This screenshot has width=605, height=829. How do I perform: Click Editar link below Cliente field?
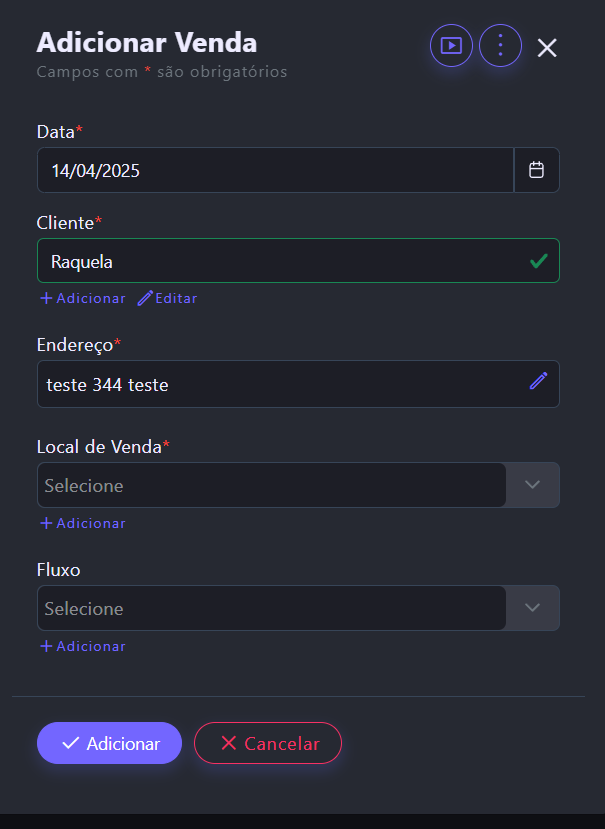[167, 298]
